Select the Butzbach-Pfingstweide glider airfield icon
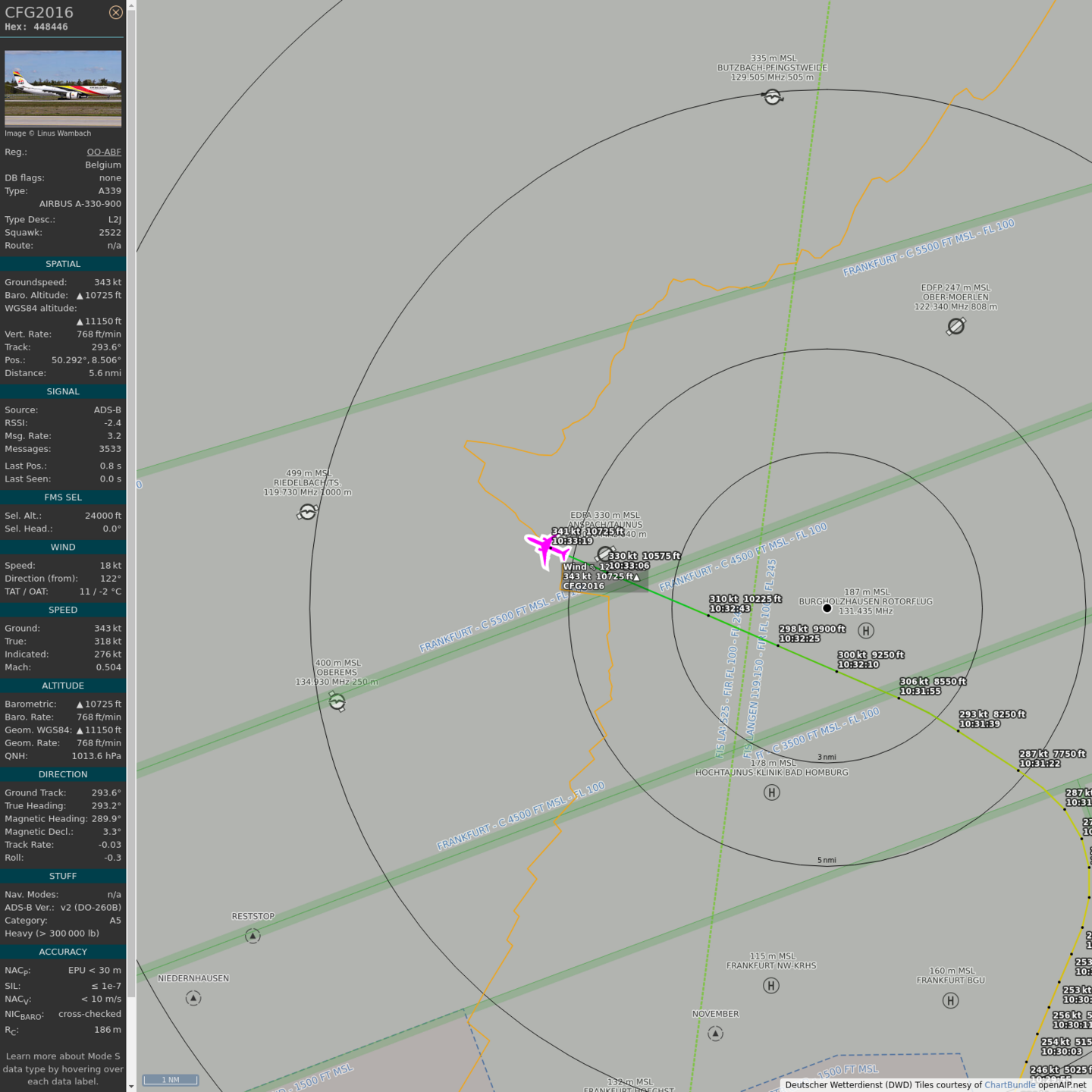The width and height of the screenshot is (1092, 1092). (772, 97)
